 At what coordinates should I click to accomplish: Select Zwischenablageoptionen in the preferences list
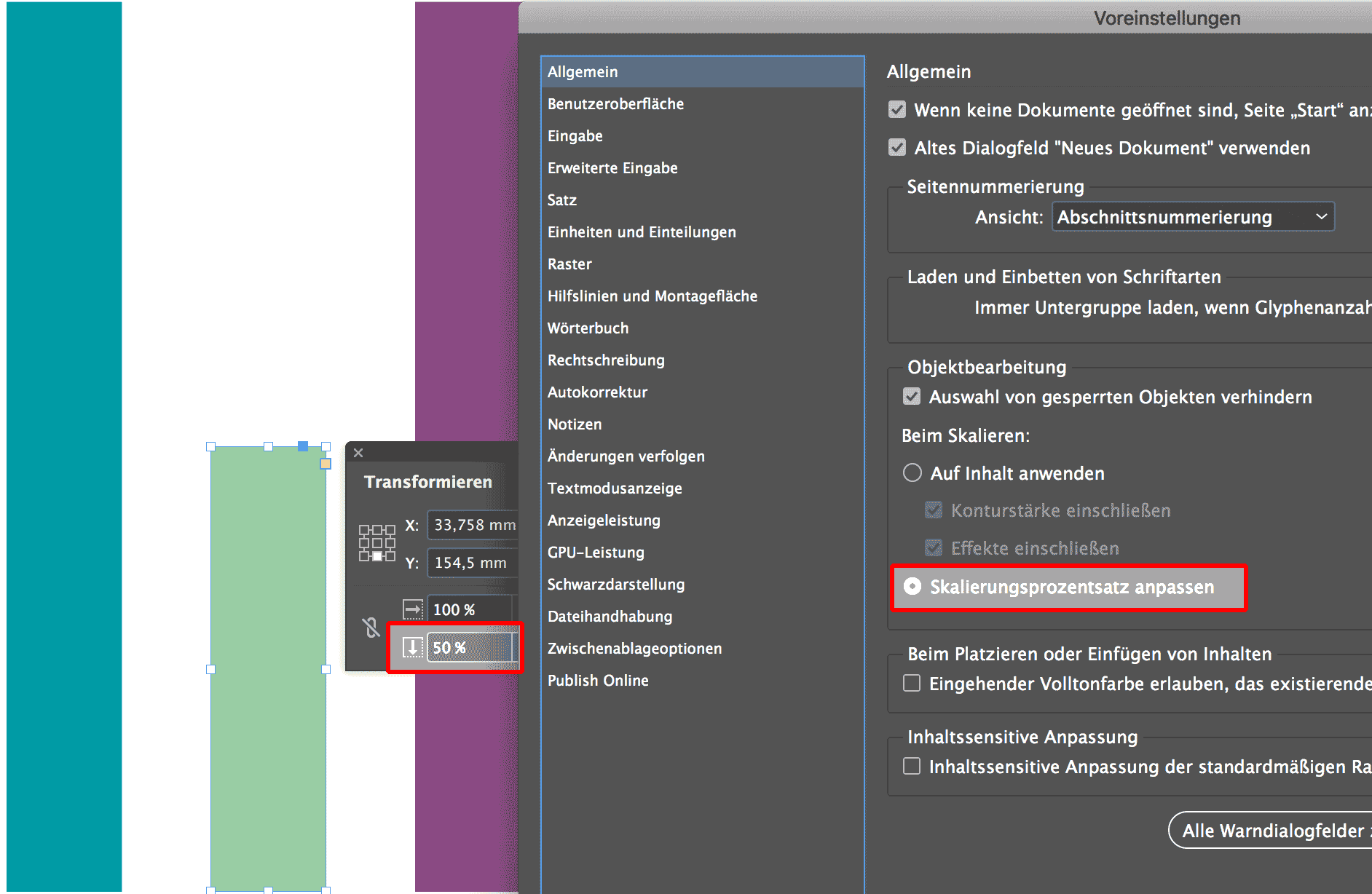click(634, 648)
